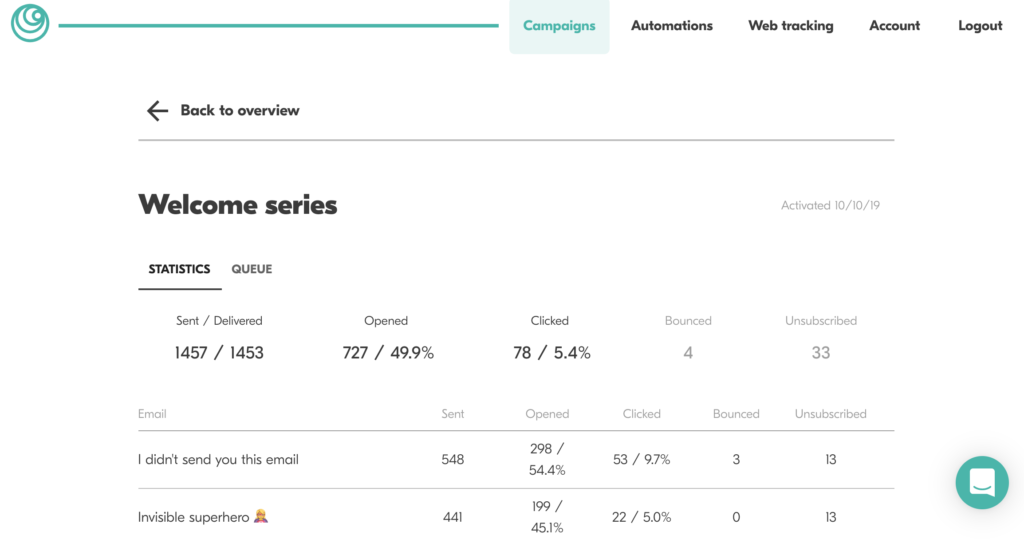This screenshot has height=543, width=1024.
Task: Click the Clicked column header
Action: pos(641,414)
